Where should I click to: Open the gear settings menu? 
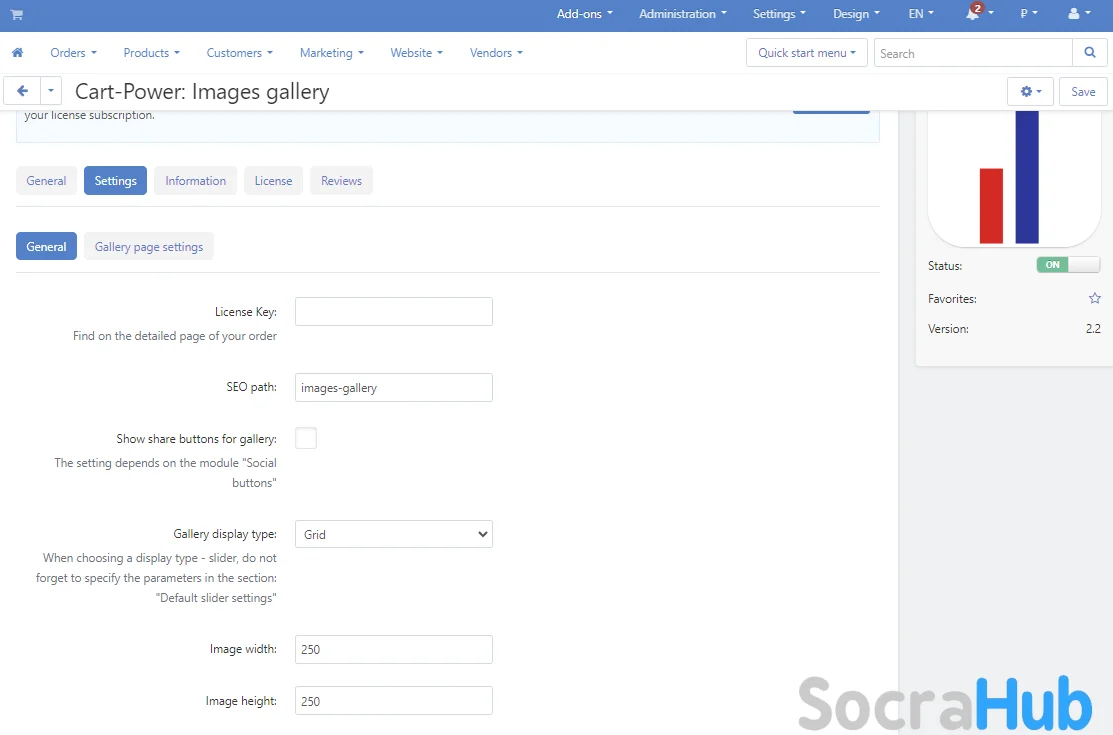click(1030, 91)
